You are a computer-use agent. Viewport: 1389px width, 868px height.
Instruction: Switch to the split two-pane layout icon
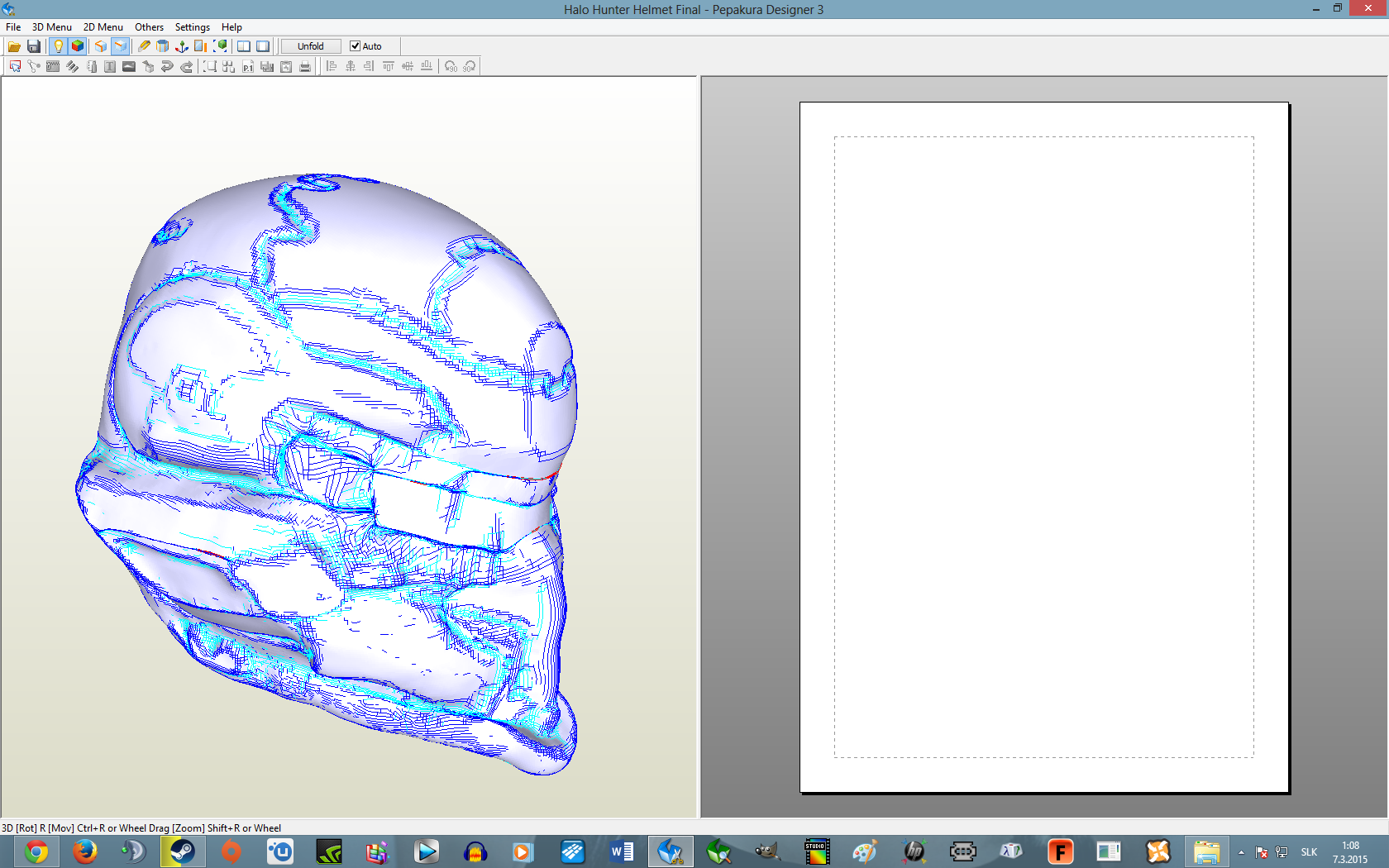click(x=244, y=46)
